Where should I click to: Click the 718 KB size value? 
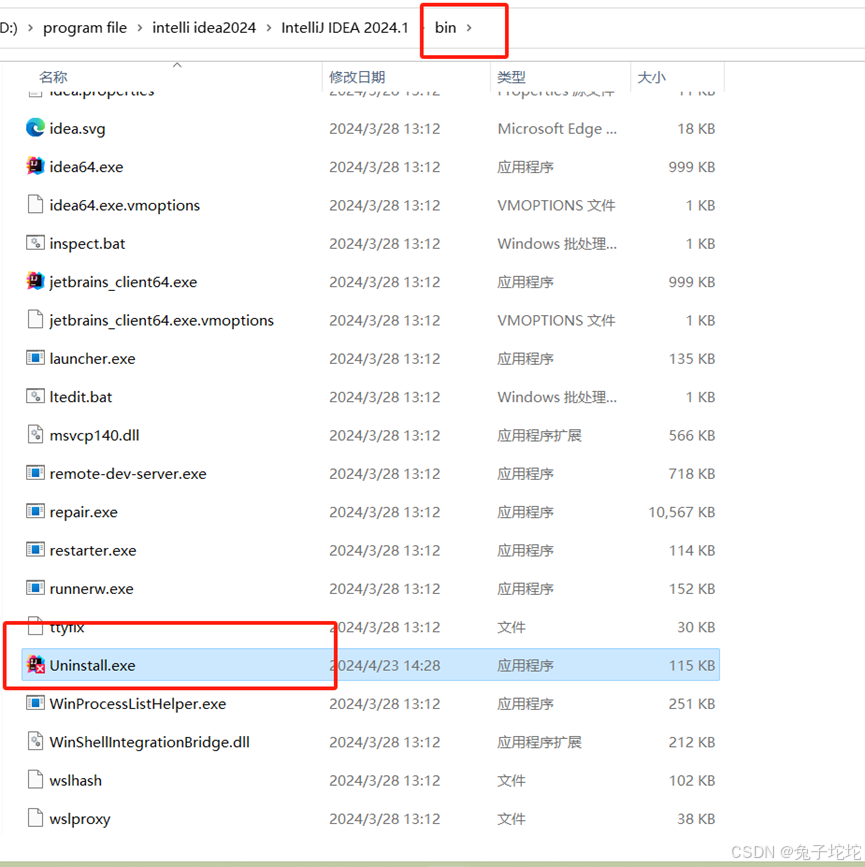click(692, 473)
